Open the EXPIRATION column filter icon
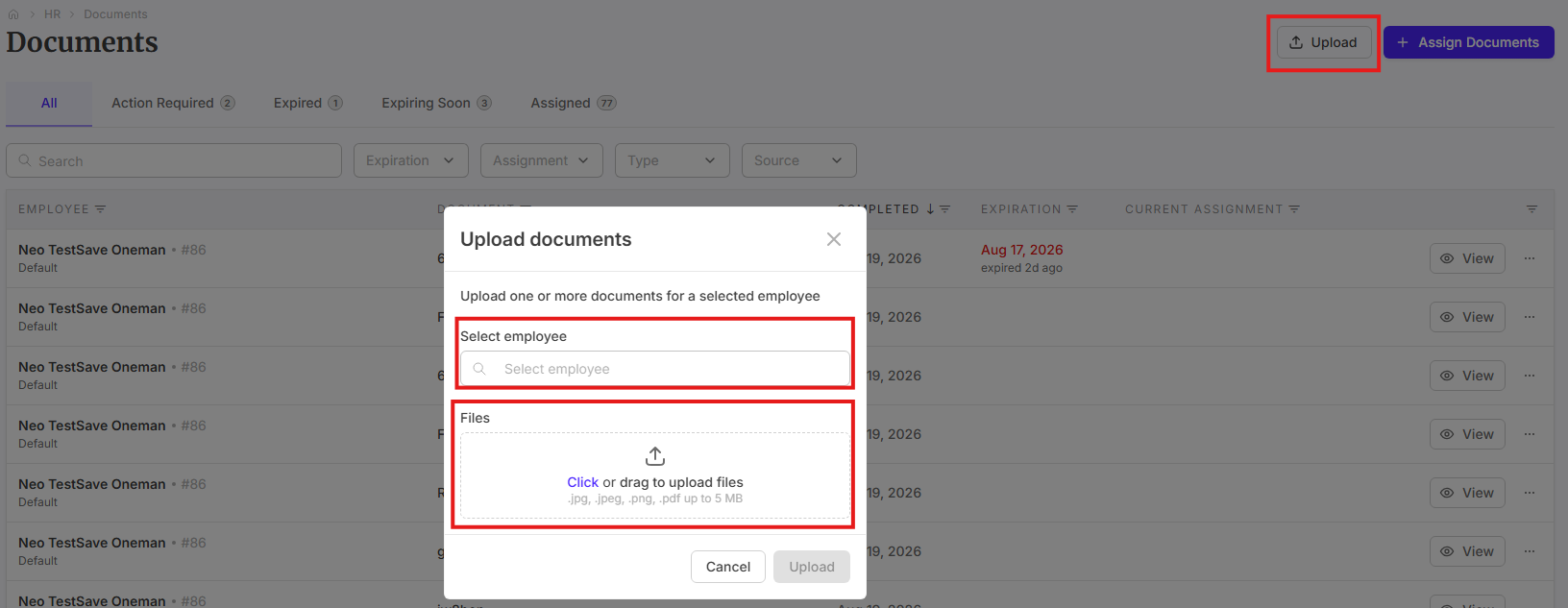Viewport: 1568px width, 608px height. coord(1072,209)
